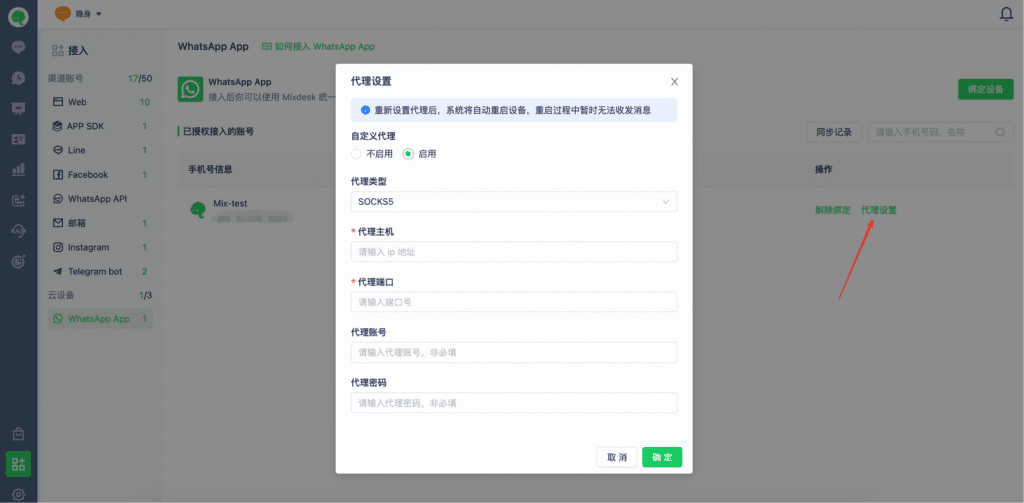The image size is (1024, 503).
Task: Open the Facebook channel item
Action: click(87, 175)
